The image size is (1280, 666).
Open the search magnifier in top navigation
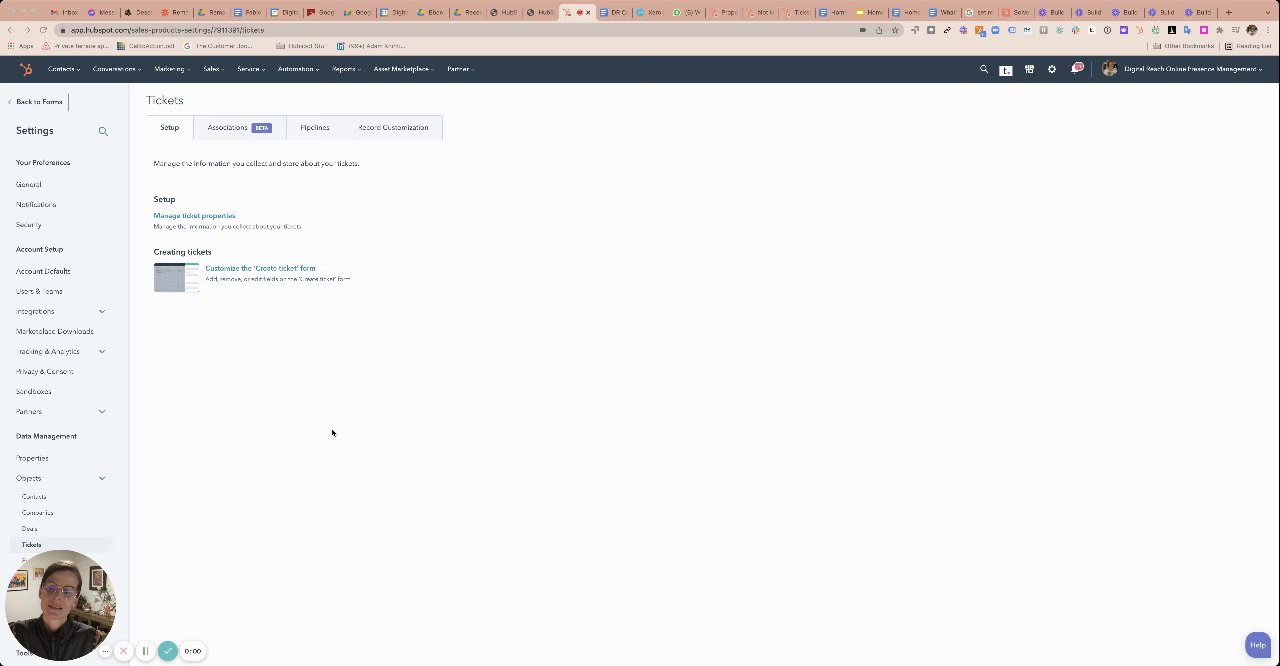(x=984, y=69)
